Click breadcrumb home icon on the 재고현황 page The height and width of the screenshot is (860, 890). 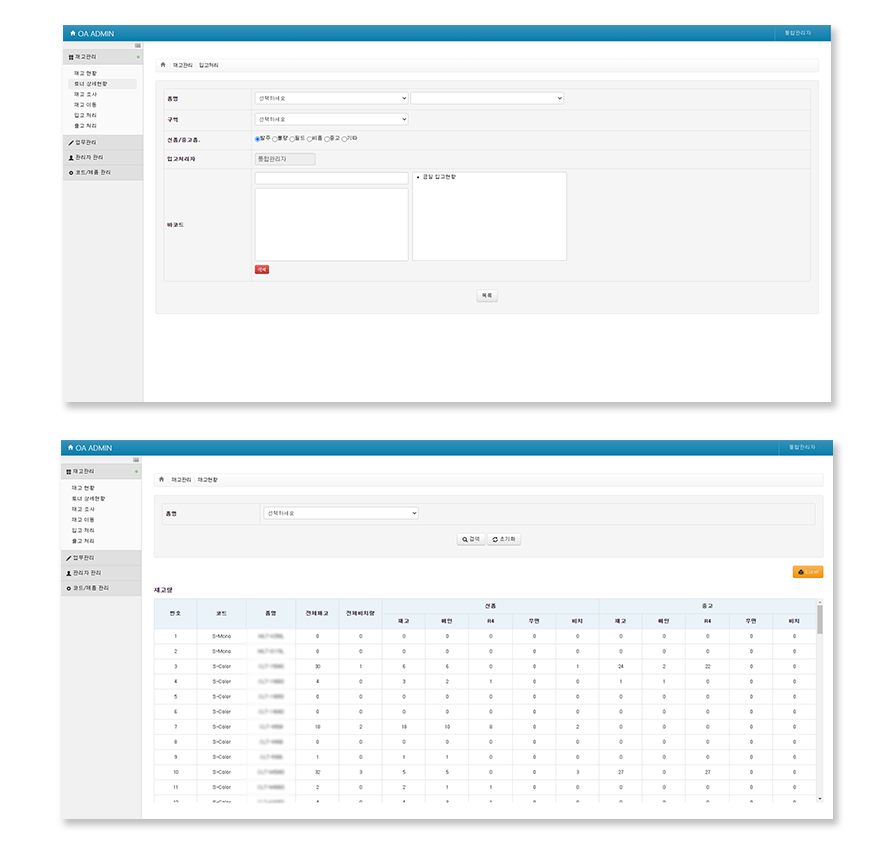pos(162,480)
